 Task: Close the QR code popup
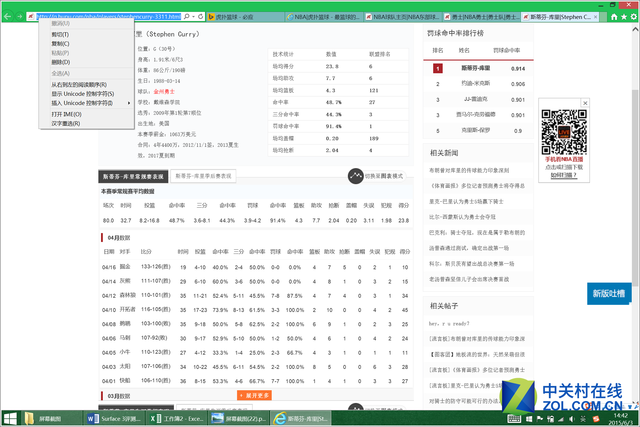tap(585, 103)
